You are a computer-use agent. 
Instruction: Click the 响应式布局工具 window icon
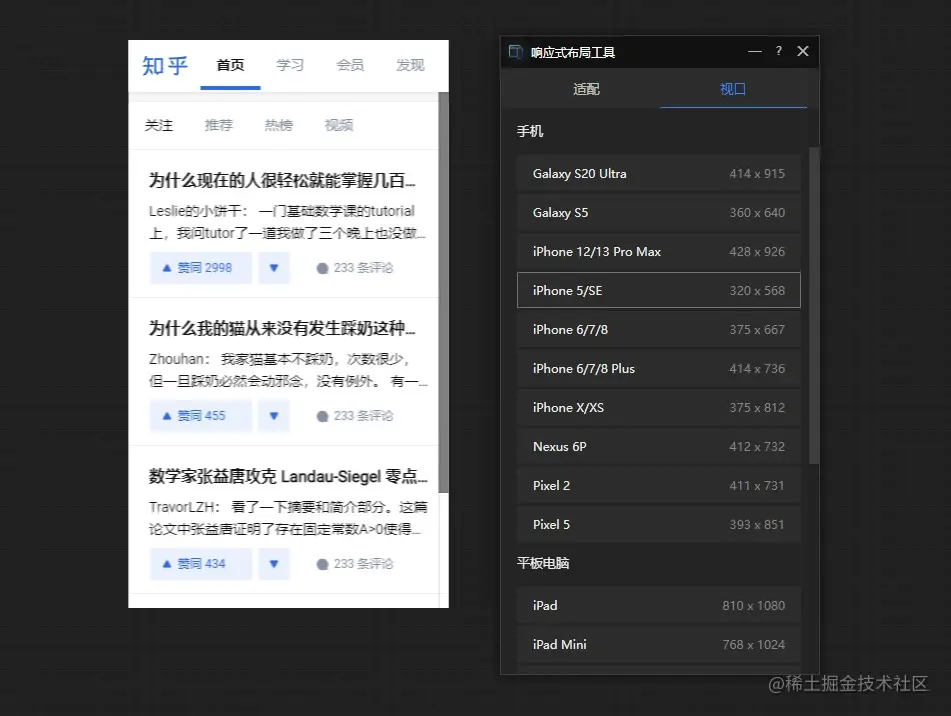pos(516,52)
